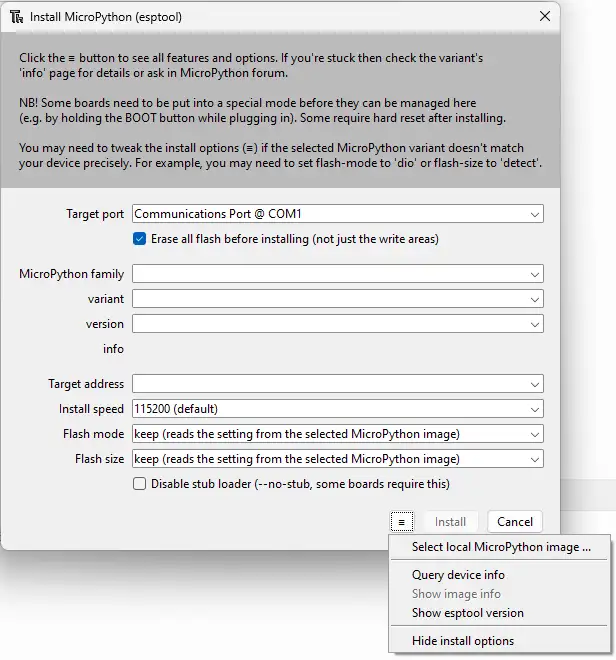Expand the MicroPython family dropdown
This screenshot has height=660, width=616.
pos(338,274)
